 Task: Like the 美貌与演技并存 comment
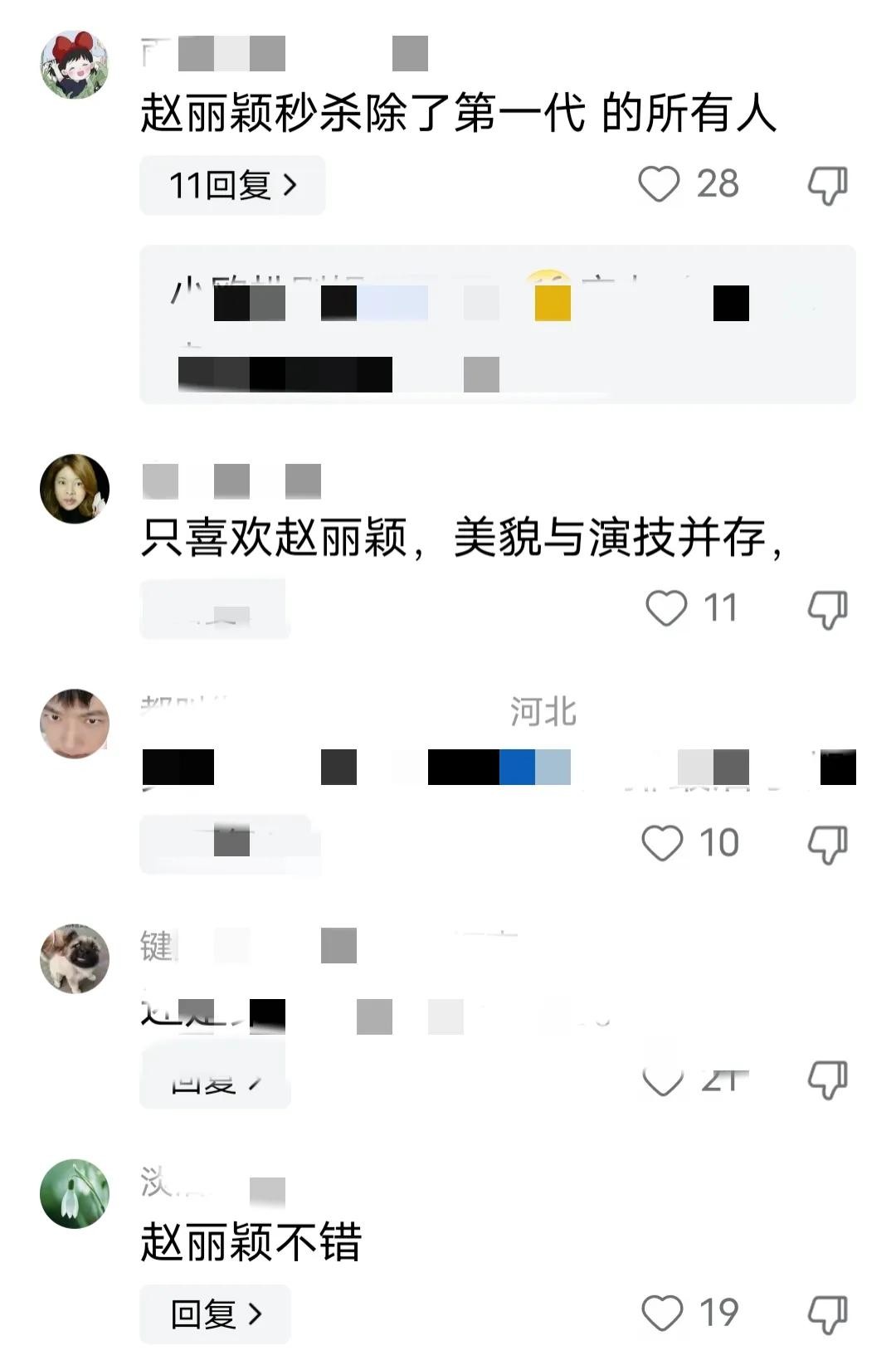coord(666,608)
